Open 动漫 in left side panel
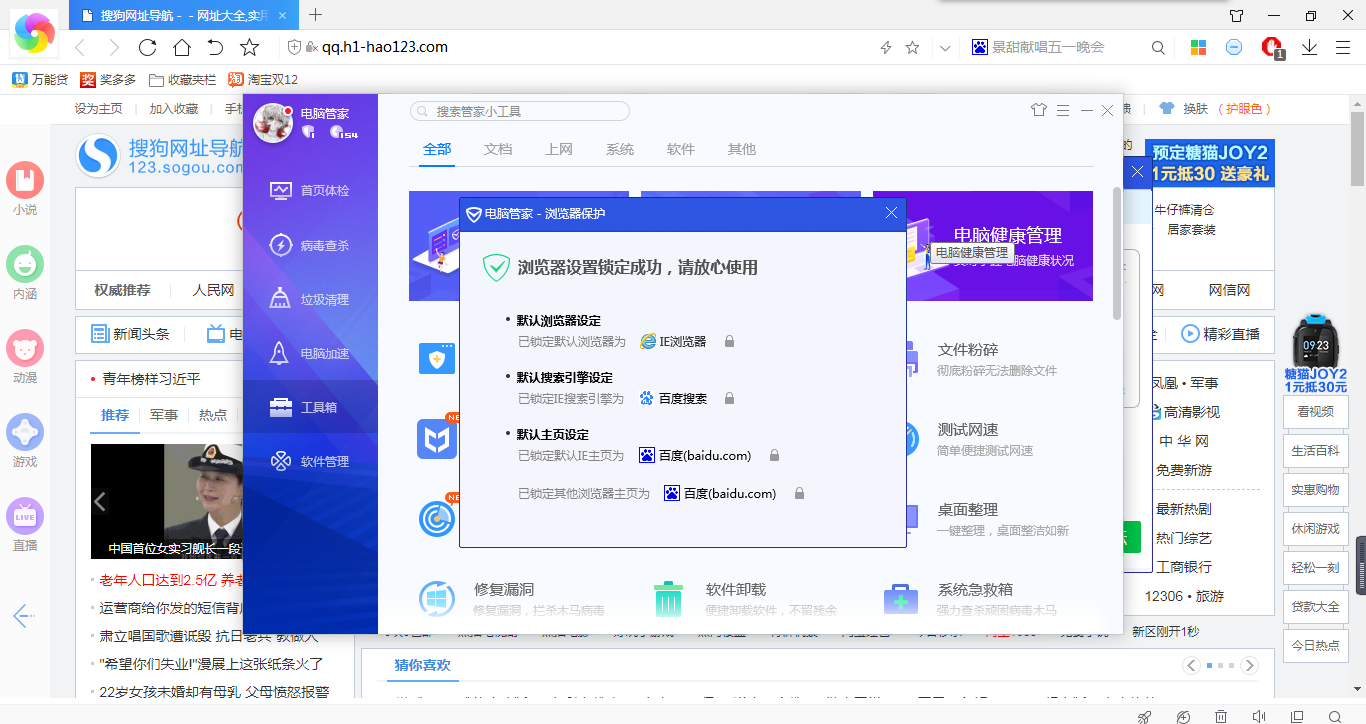Image resolution: width=1366 pixels, height=724 pixels. coord(25,357)
